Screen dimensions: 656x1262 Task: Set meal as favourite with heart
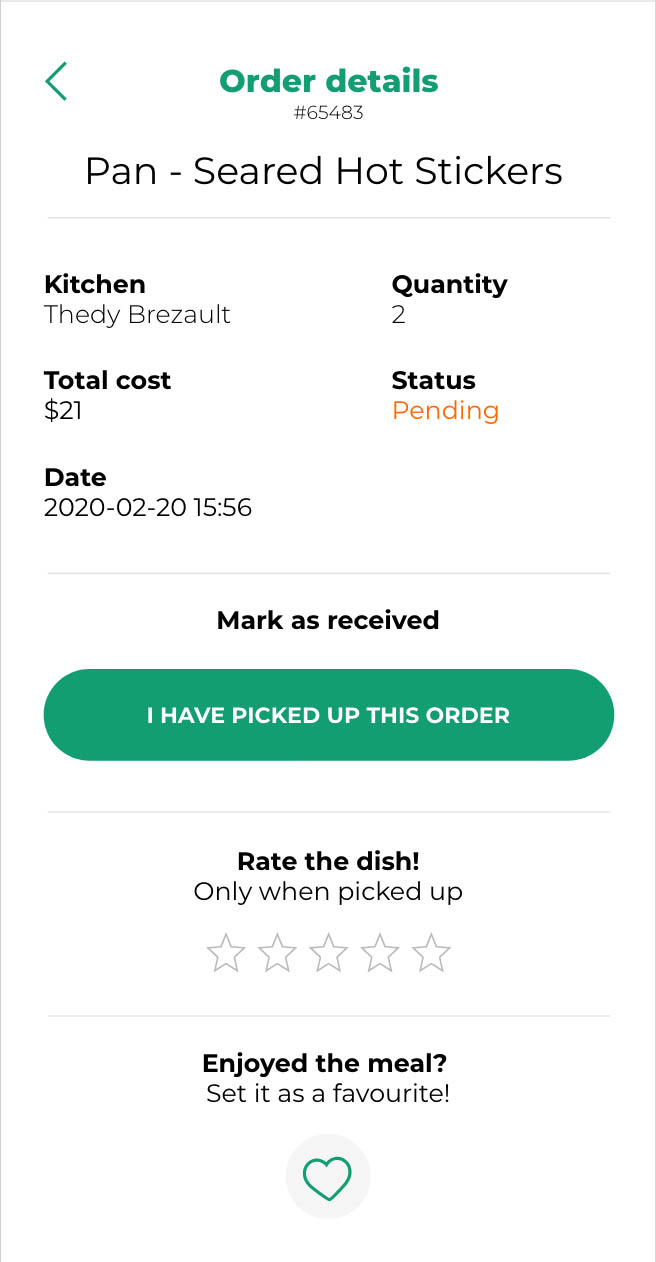coord(328,1177)
